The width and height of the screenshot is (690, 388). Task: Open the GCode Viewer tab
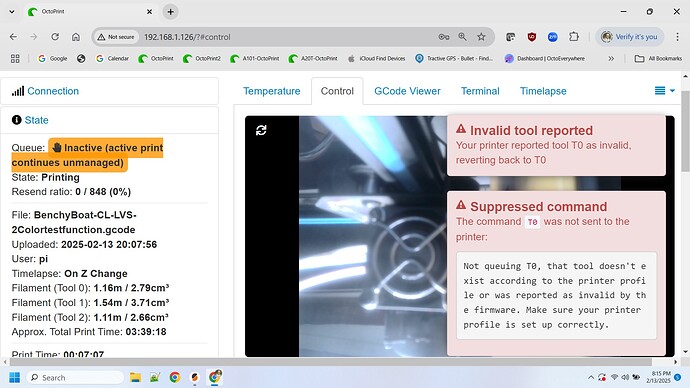[407, 91]
